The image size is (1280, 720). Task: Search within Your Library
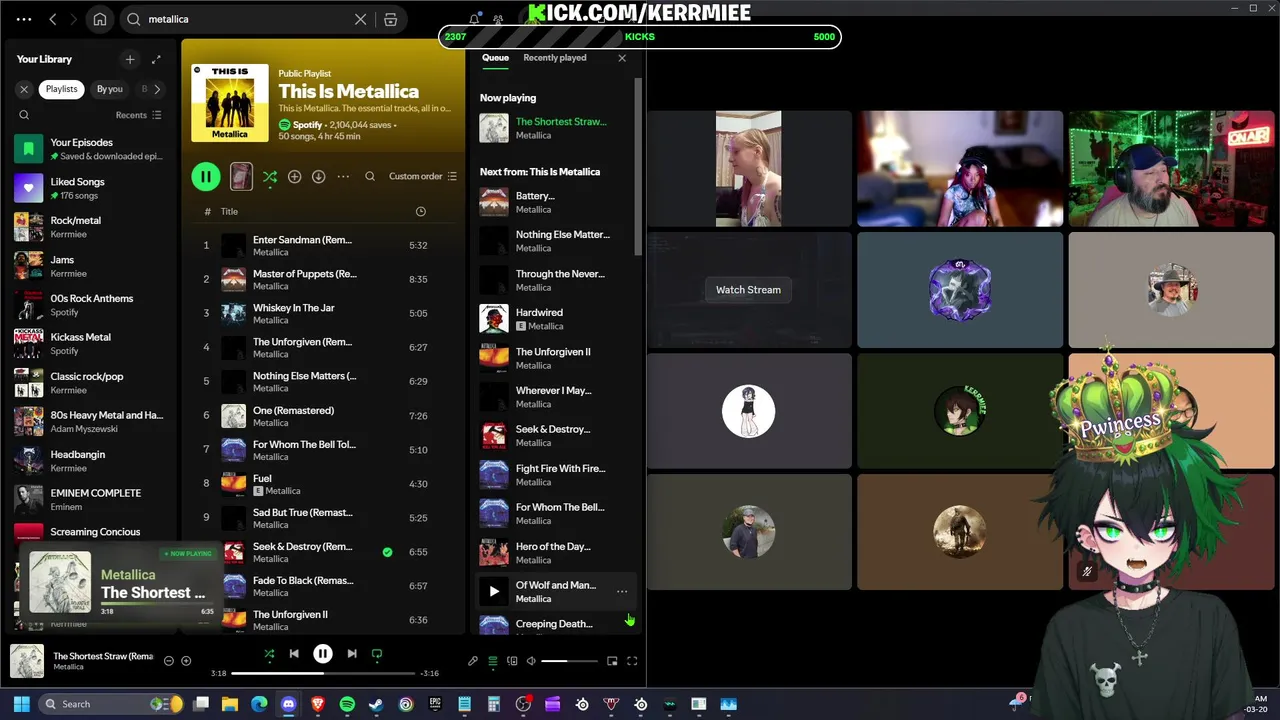[24, 115]
